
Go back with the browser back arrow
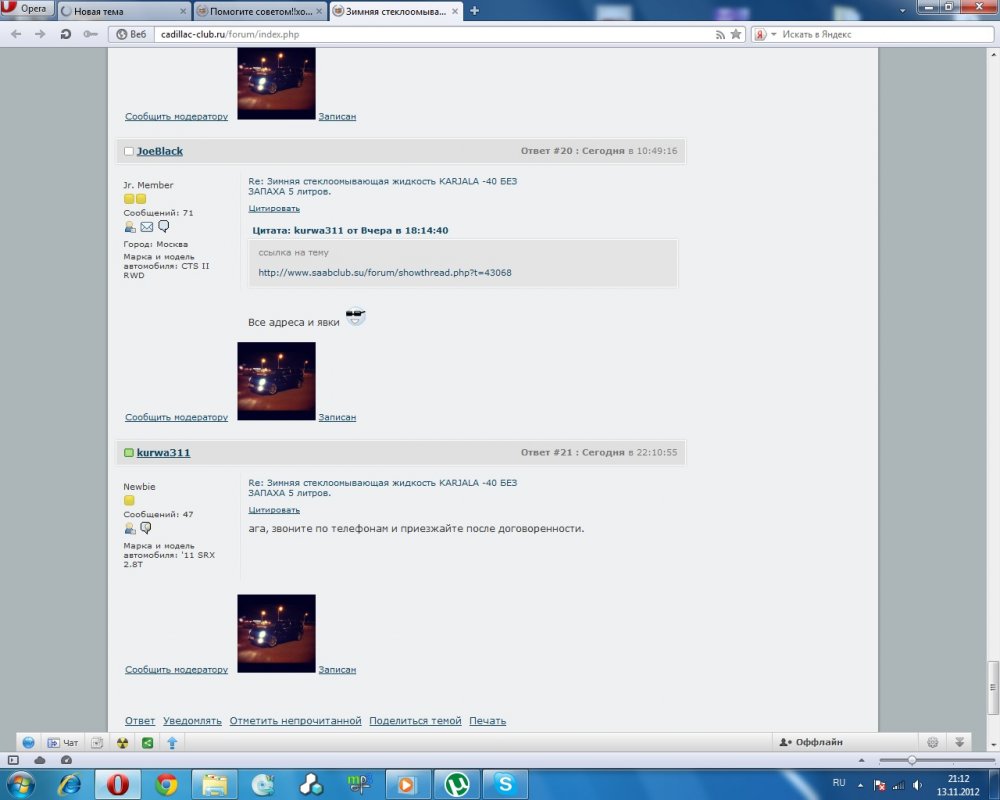coord(16,34)
